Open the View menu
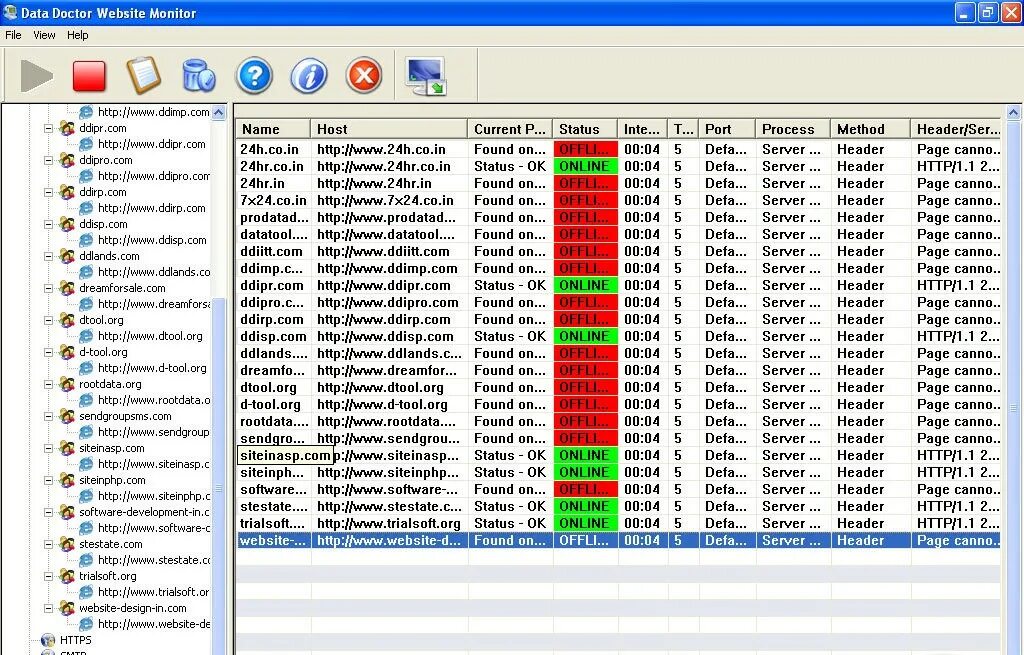Image resolution: width=1024 pixels, height=655 pixels. tap(44, 35)
